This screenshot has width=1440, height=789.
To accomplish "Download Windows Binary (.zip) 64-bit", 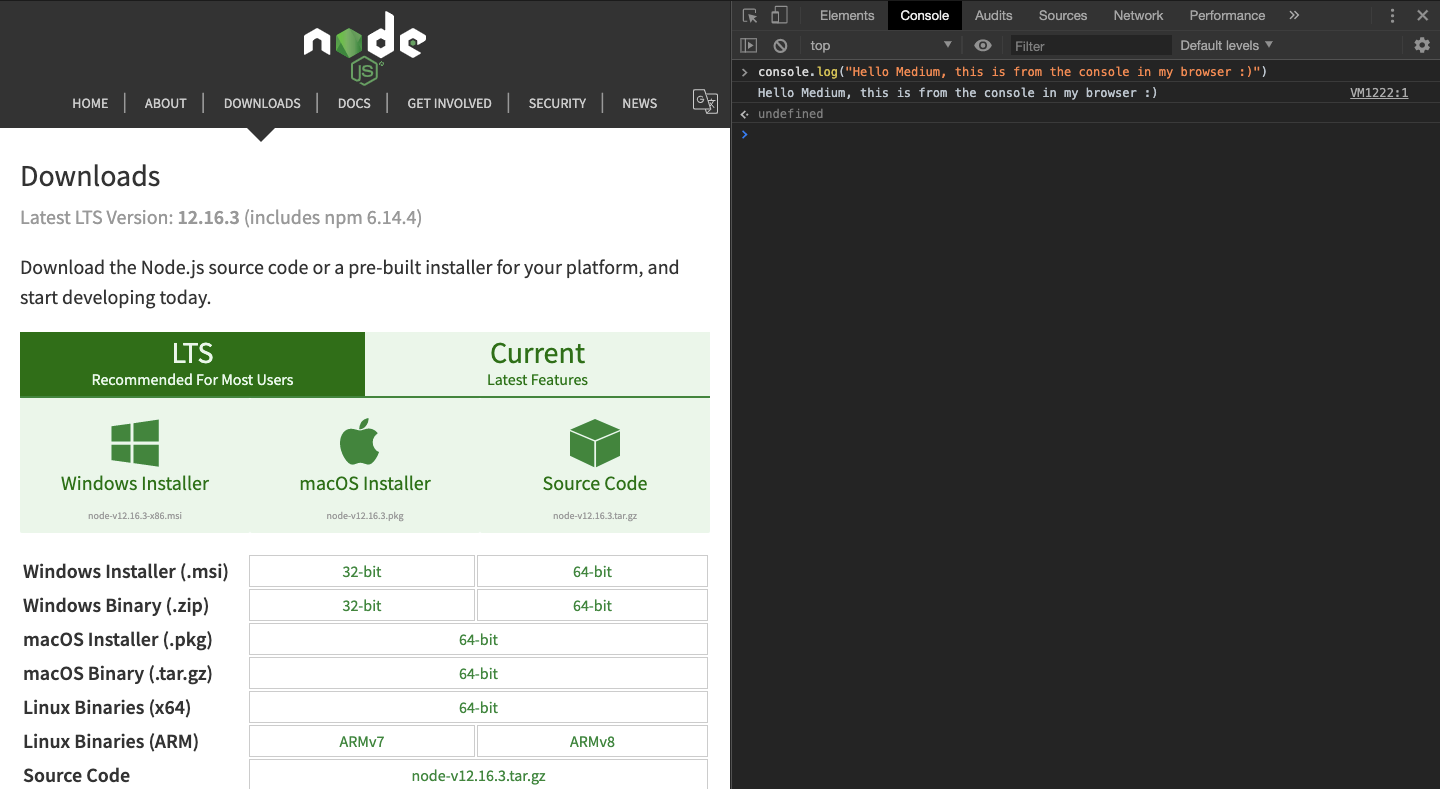I will [592, 606].
